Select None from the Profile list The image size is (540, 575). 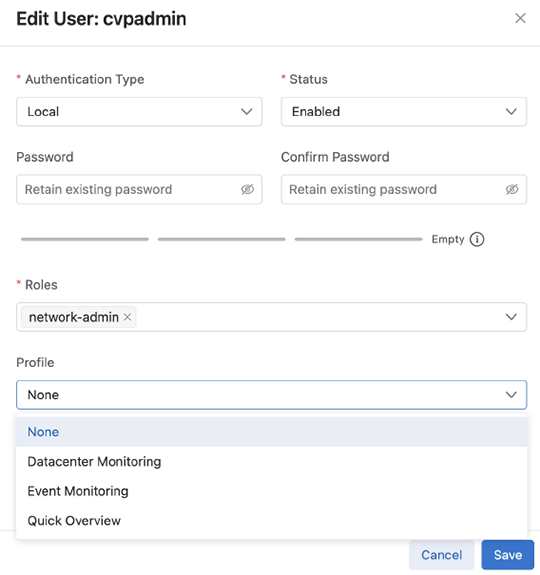(271, 432)
